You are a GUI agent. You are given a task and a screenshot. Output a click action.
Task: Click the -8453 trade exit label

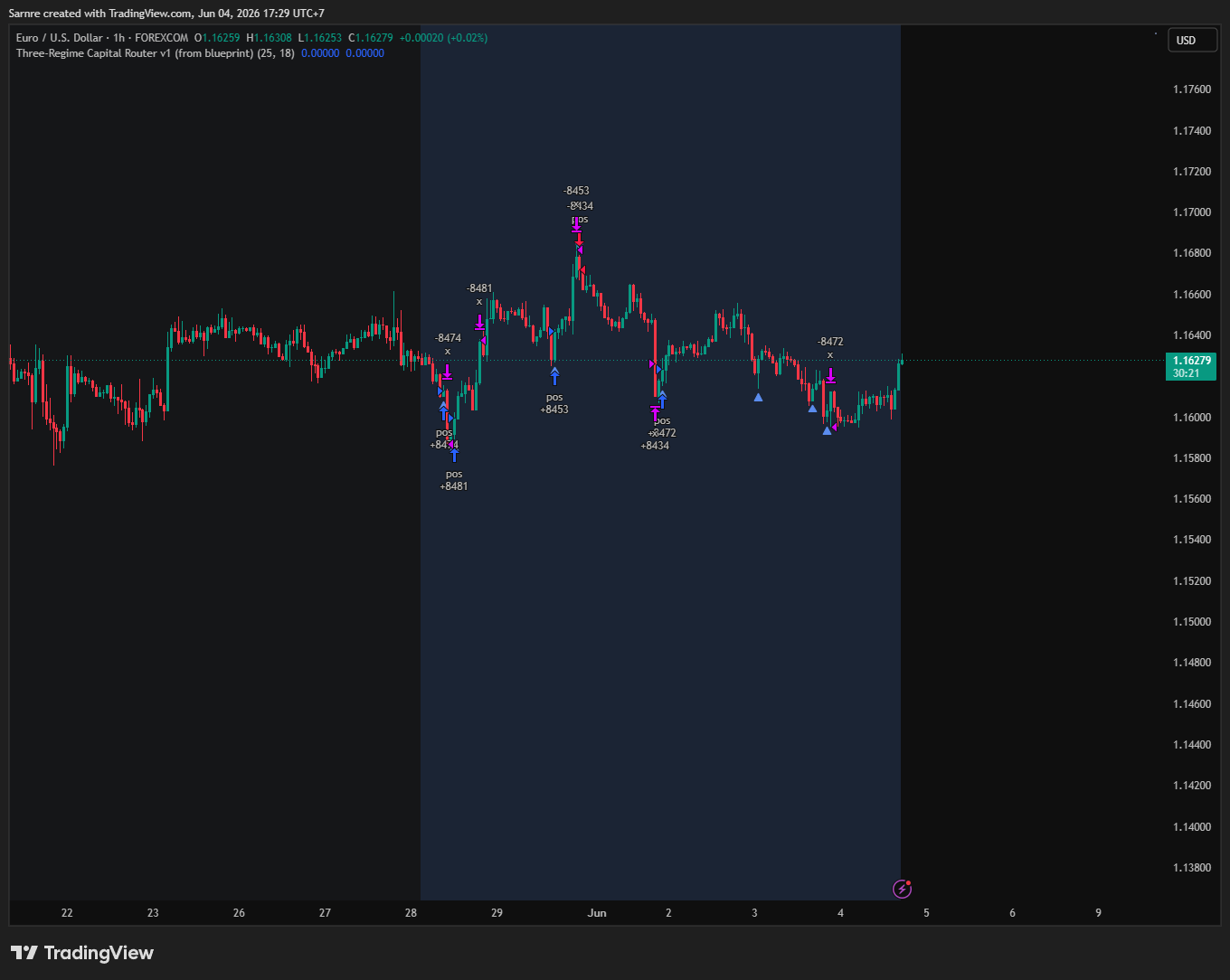click(x=576, y=191)
